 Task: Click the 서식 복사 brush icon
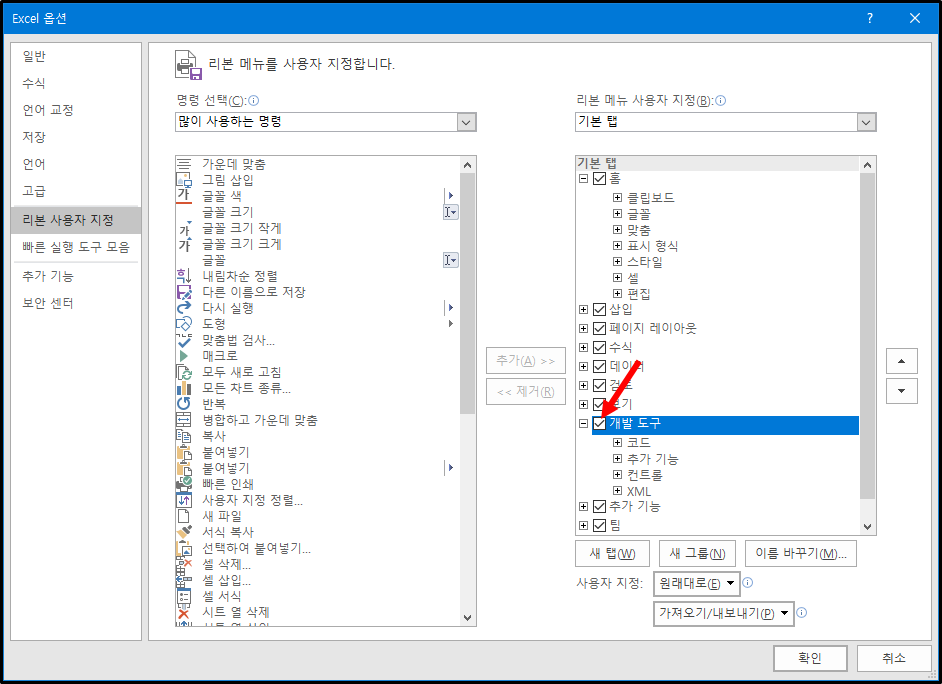tap(184, 532)
